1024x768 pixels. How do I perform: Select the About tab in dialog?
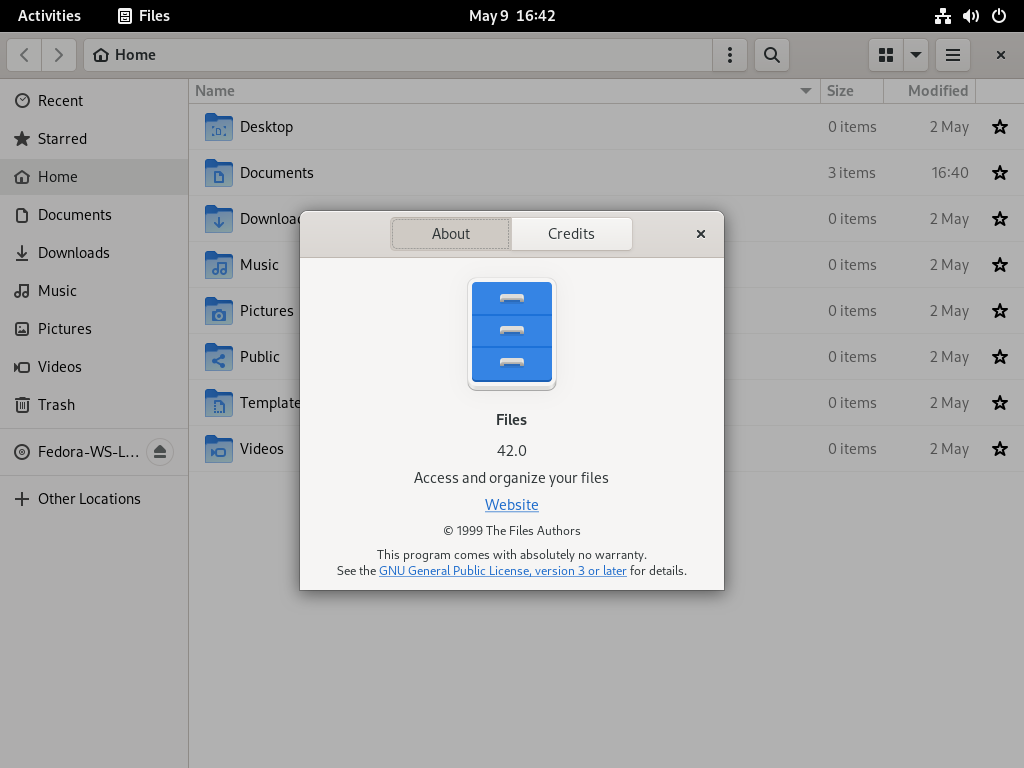451,234
